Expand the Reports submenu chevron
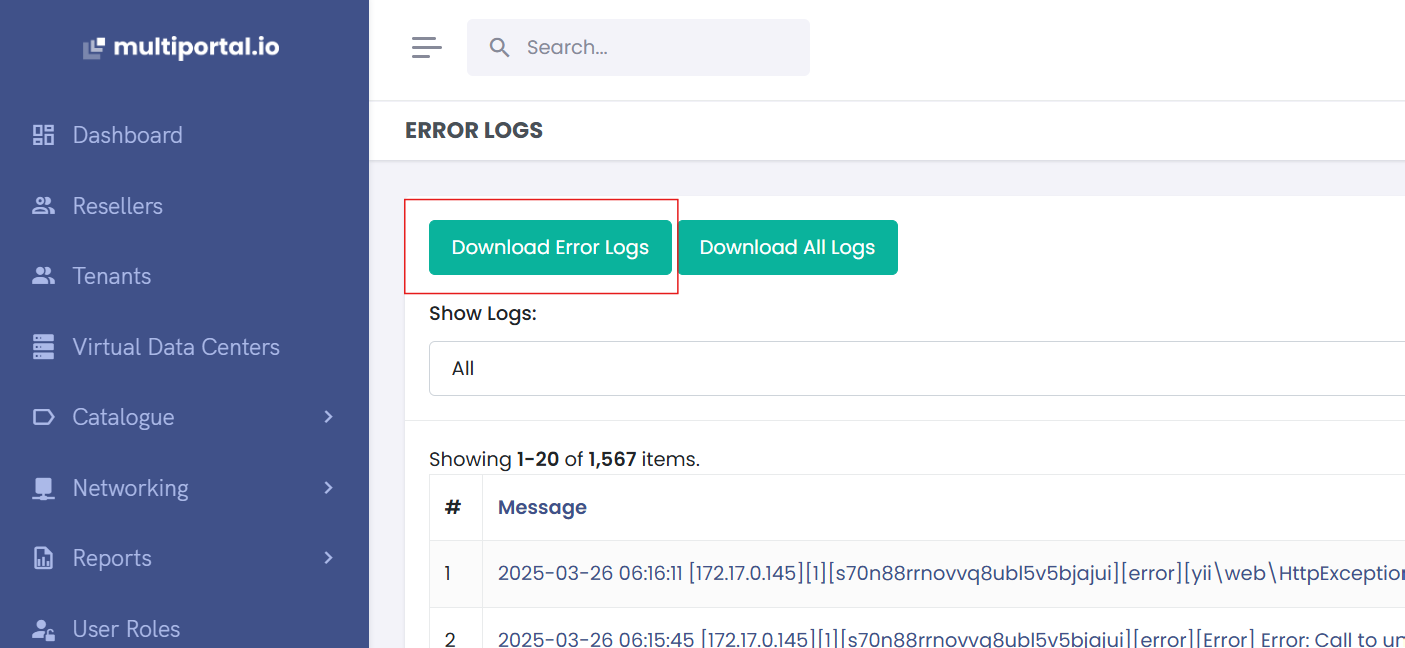Viewport: 1405px width, 648px height. click(328, 557)
